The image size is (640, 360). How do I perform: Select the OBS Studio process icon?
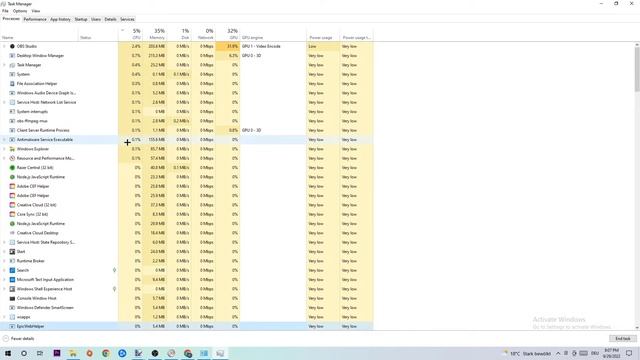[12, 46]
